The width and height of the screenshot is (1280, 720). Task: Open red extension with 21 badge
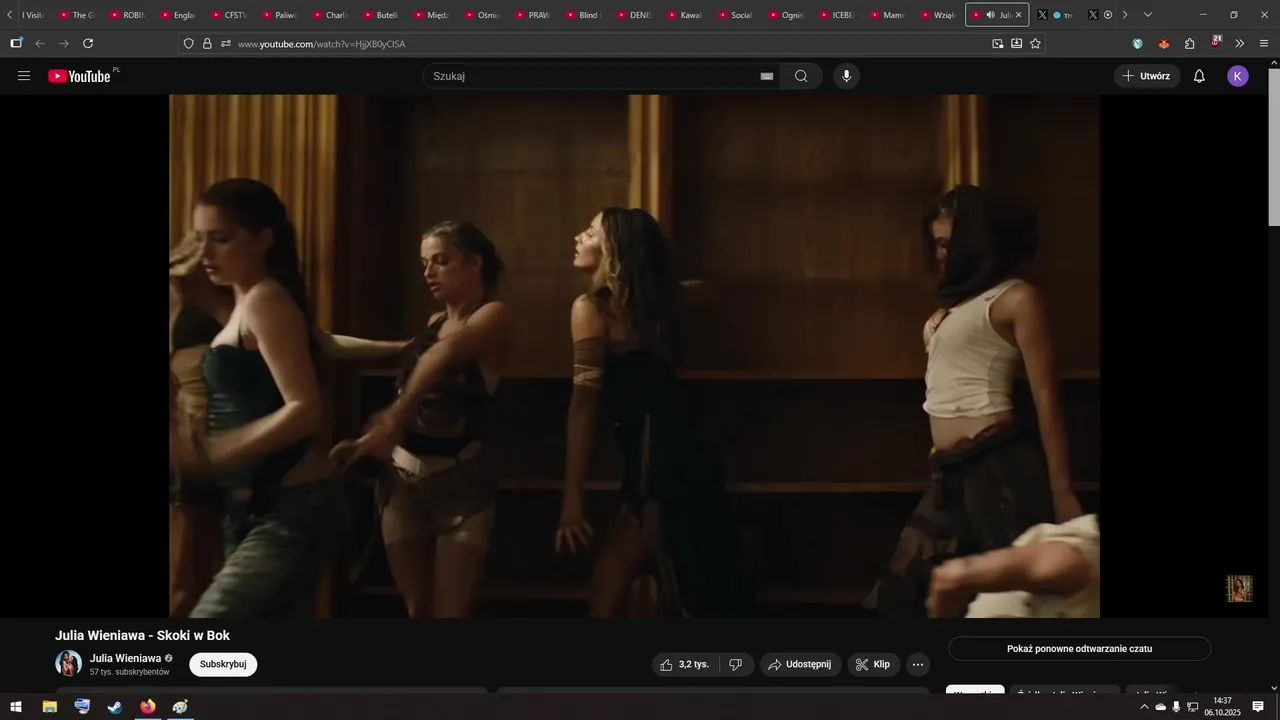(x=1215, y=43)
